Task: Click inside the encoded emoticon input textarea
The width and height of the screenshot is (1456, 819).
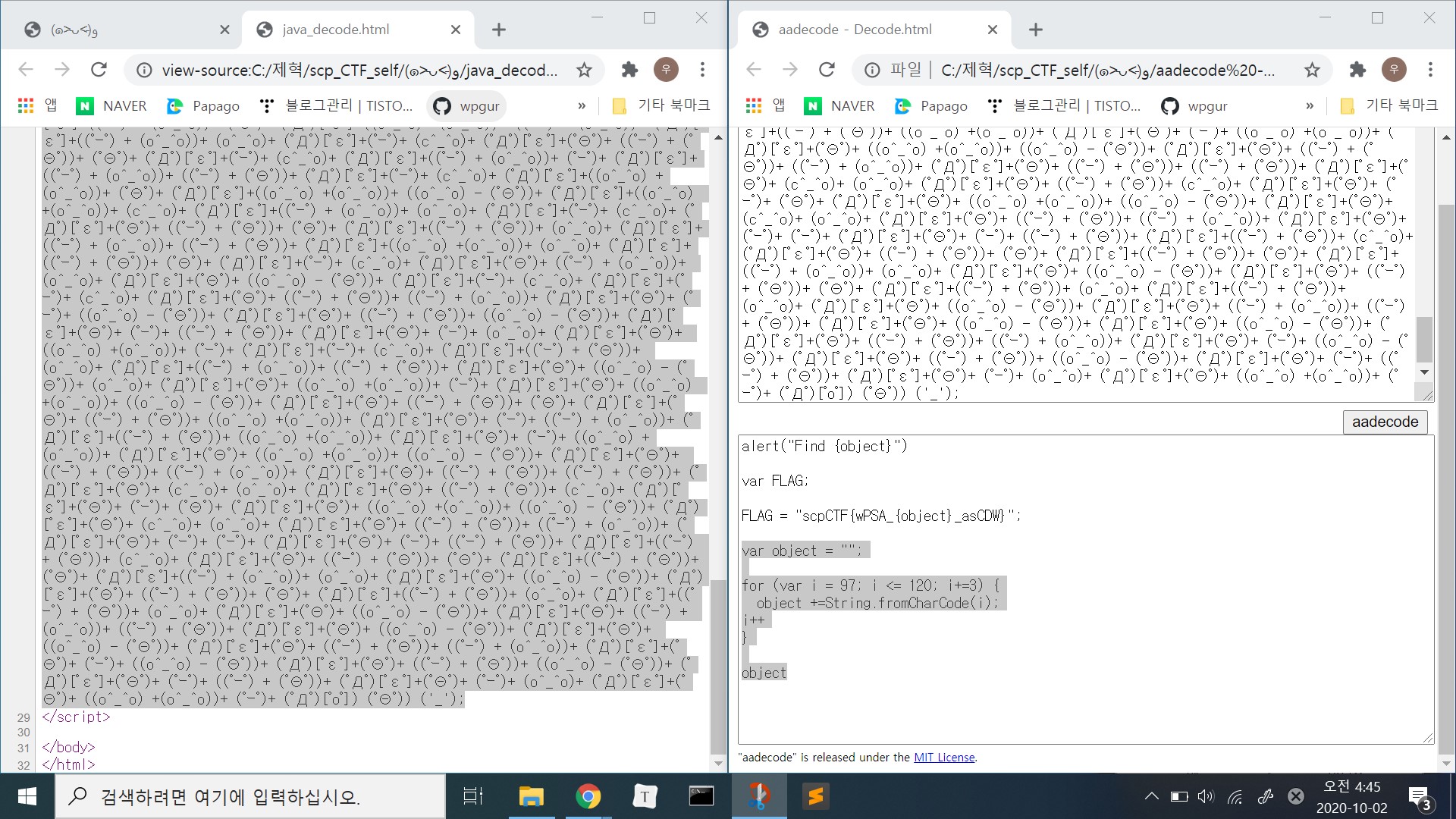Action: coord(1077,264)
